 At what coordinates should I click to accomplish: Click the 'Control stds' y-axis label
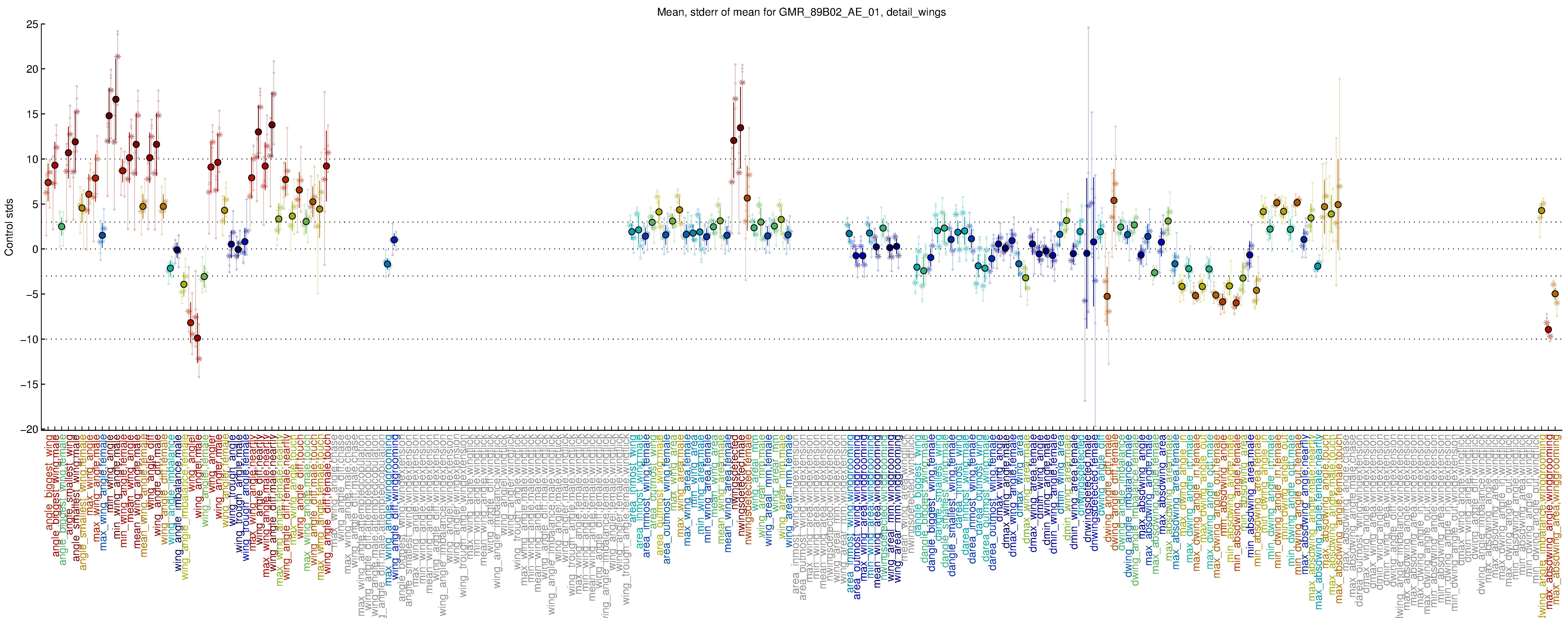[9, 227]
